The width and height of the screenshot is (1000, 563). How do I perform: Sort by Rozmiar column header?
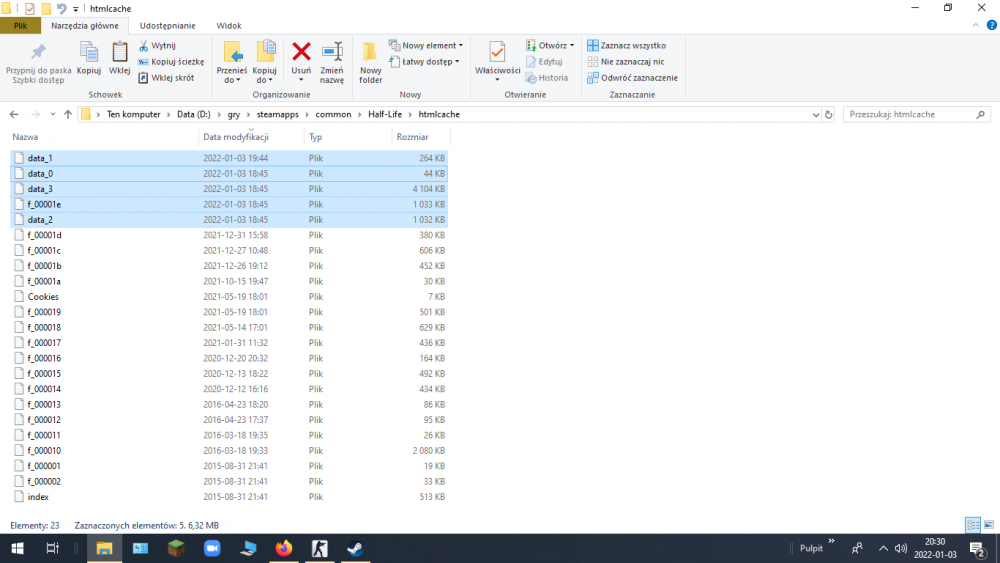click(421, 136)
